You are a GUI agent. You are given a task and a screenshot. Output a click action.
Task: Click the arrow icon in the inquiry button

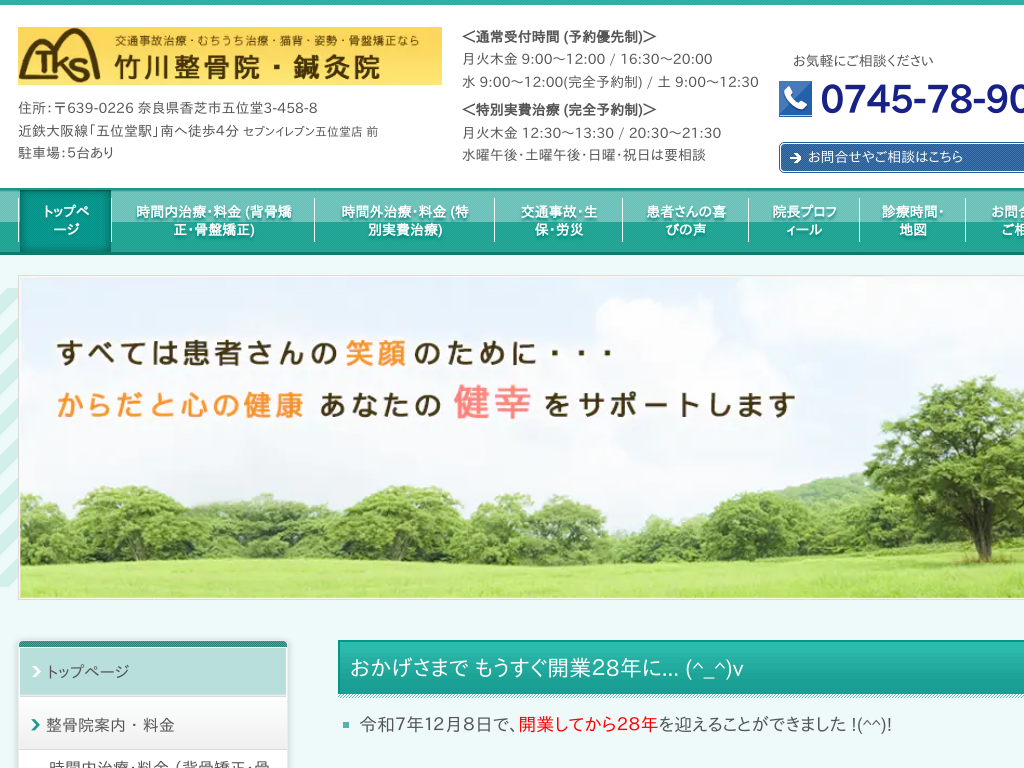click(795, 158)
